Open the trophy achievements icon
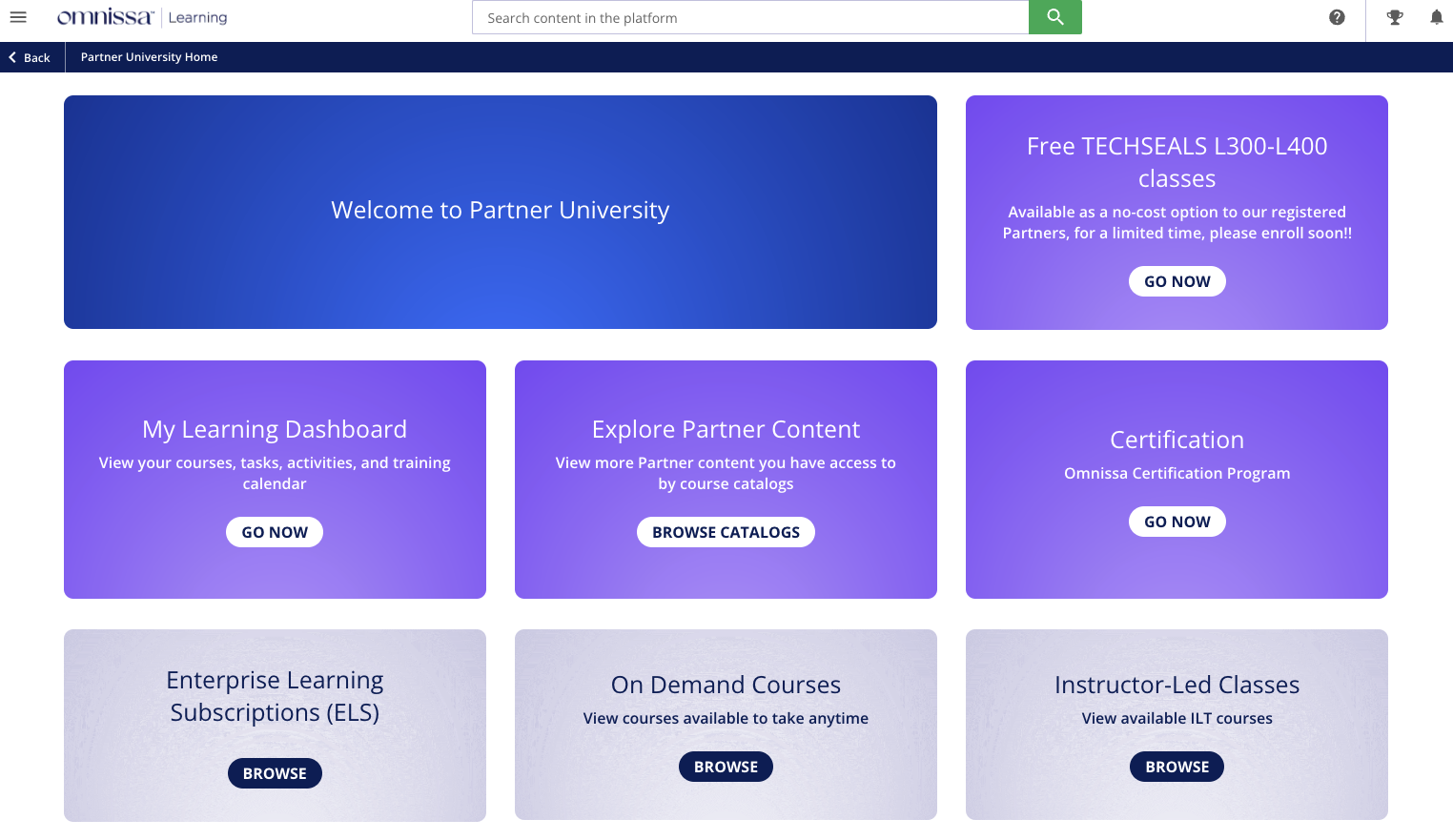The height and width of the screenshot is (840, 1453). [x=1394, y=17]
